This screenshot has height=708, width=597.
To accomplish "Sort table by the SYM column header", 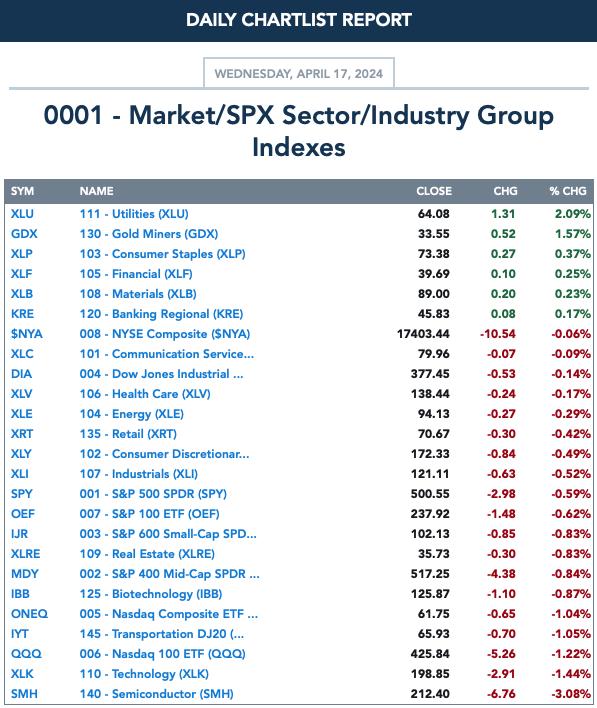I will pos(22,191).
